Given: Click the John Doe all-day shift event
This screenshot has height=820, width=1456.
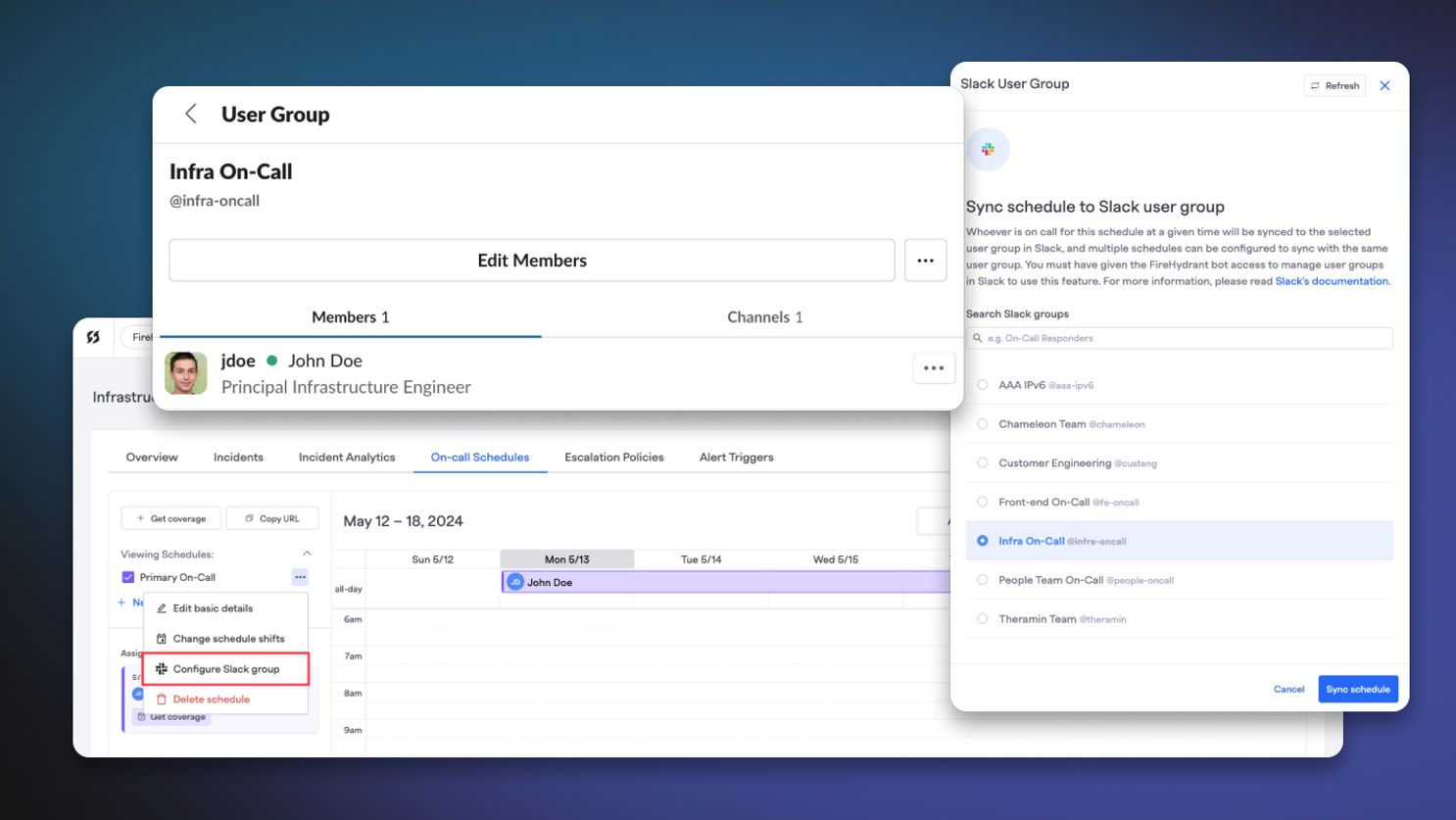Looking at the screenshot, I should click(726, 582).
